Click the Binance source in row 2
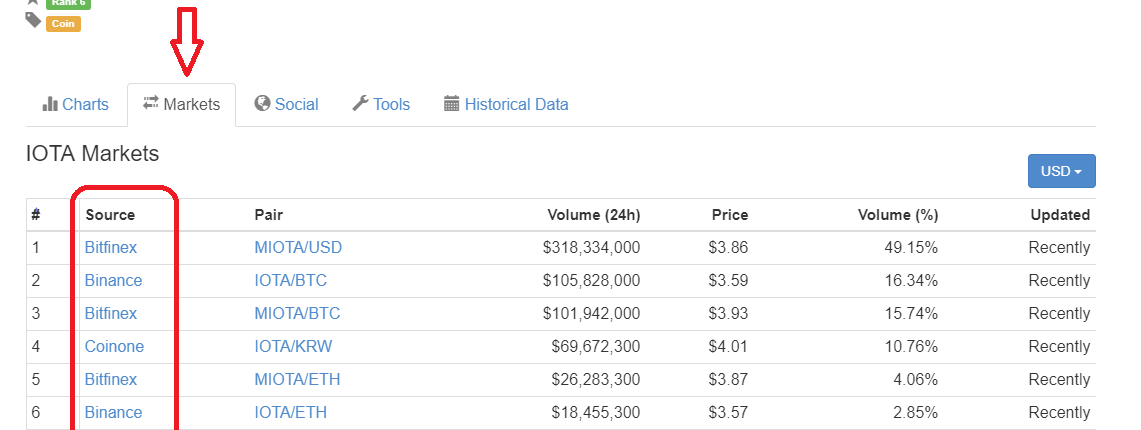The width and height of the screenshot is (1141, 430). [113, 280]
